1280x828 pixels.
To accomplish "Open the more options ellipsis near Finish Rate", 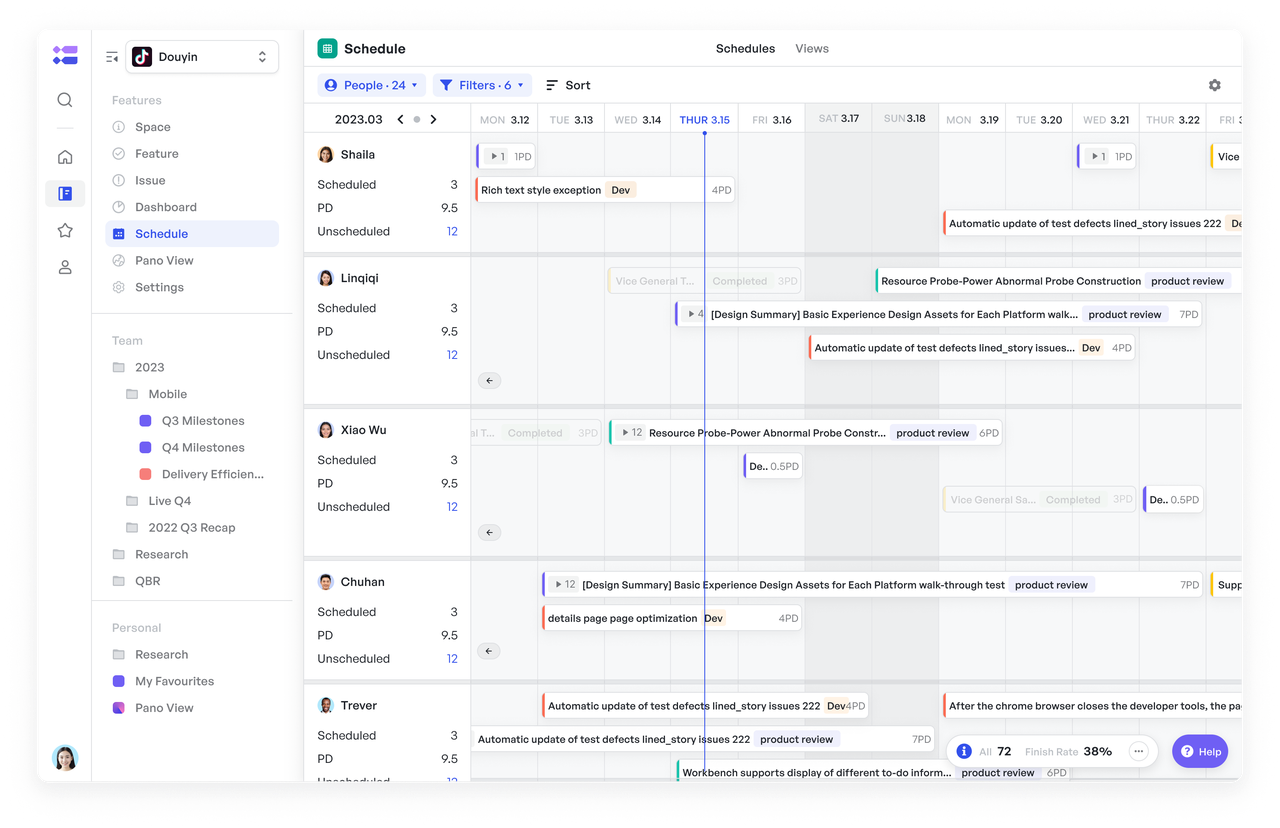I will [x=1138, y=751].
